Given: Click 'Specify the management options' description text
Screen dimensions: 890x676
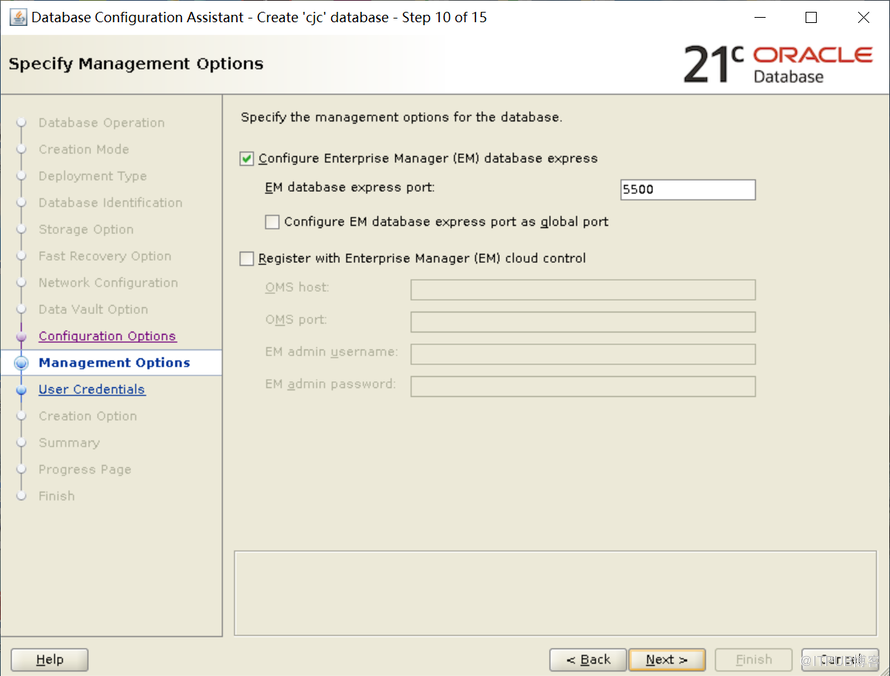Looking at the screenshot, I should coord(401,117).
